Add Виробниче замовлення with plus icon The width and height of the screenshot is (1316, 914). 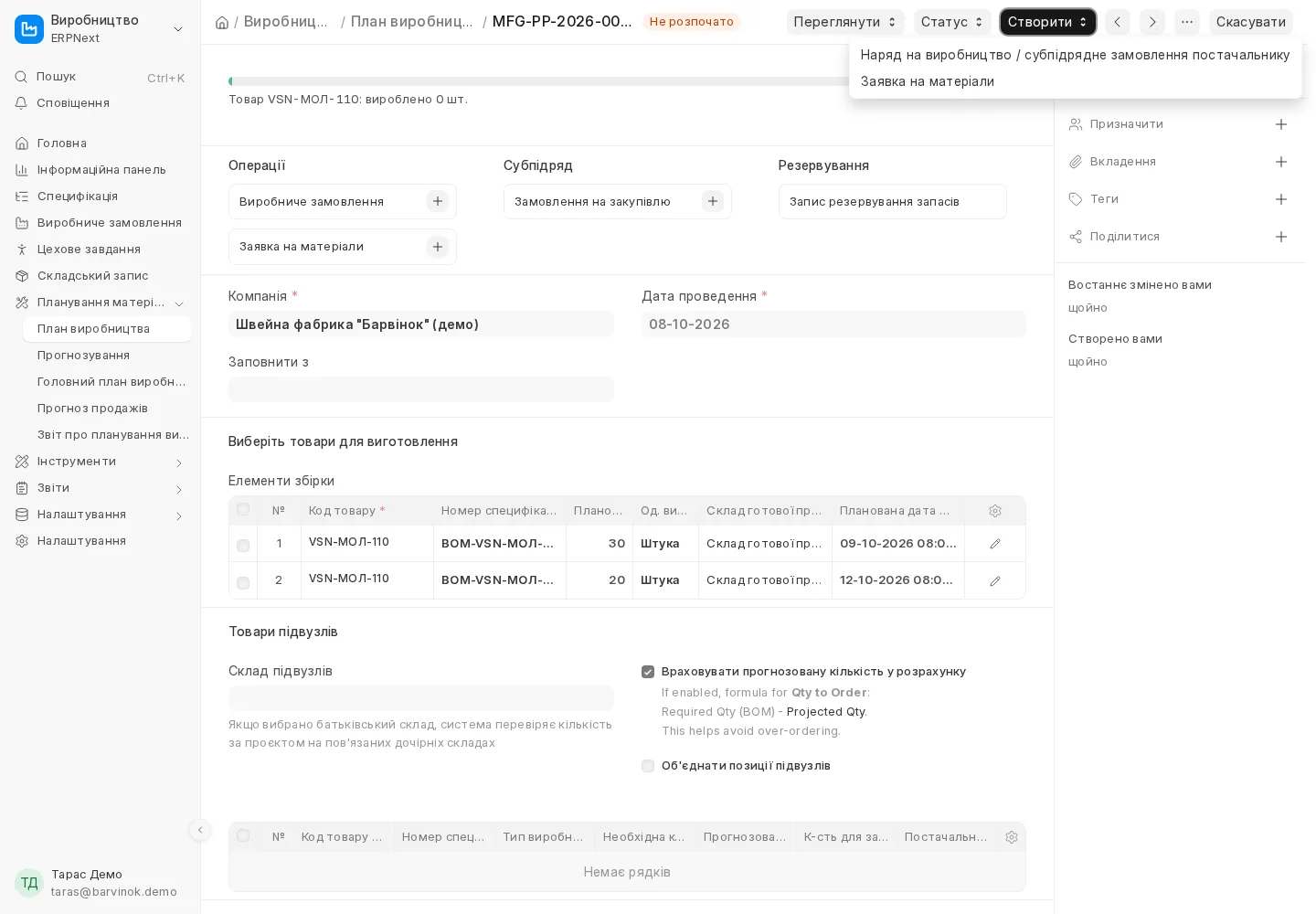click(x=438, y=201)
